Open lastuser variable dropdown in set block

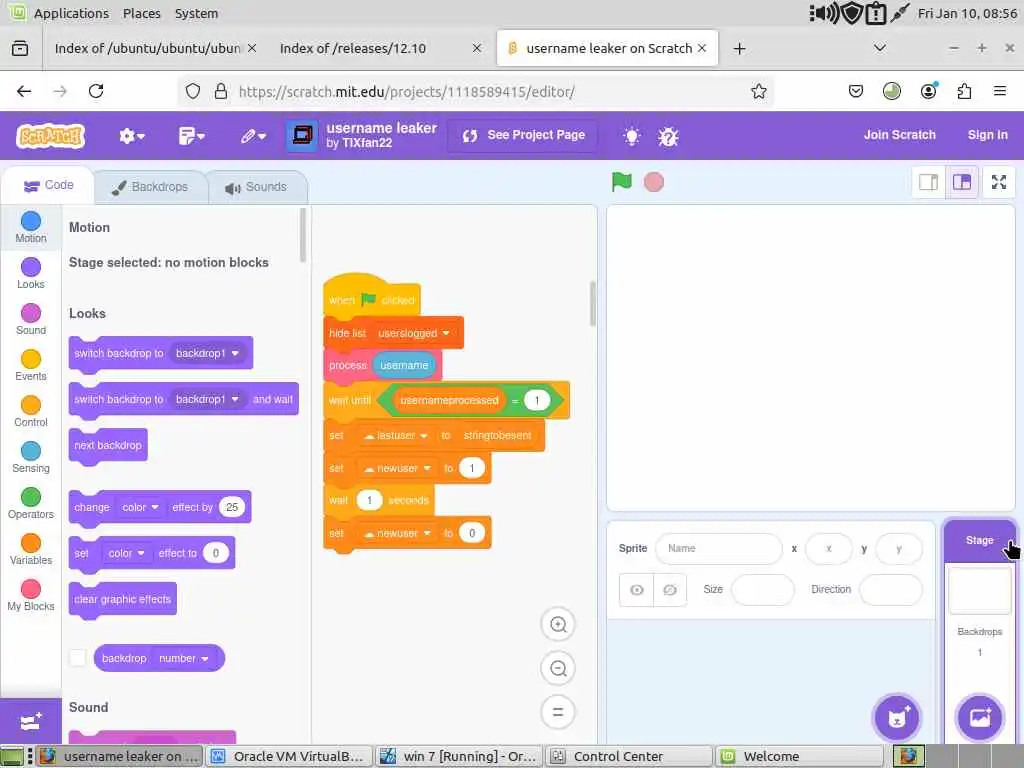[395, 436]
